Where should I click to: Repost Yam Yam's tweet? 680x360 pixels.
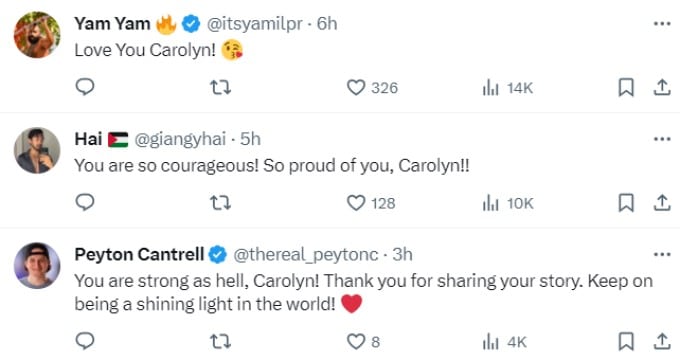coord(220,88)
